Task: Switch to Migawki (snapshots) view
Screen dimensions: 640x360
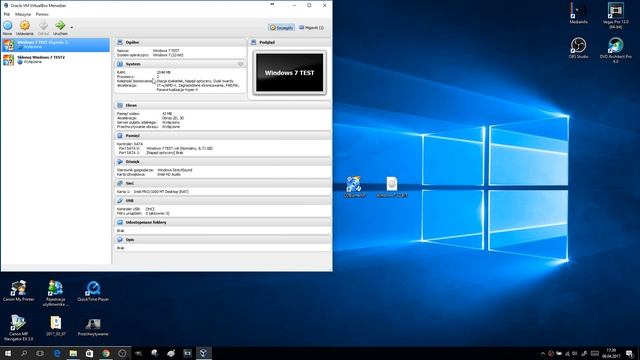Action: 311,28
